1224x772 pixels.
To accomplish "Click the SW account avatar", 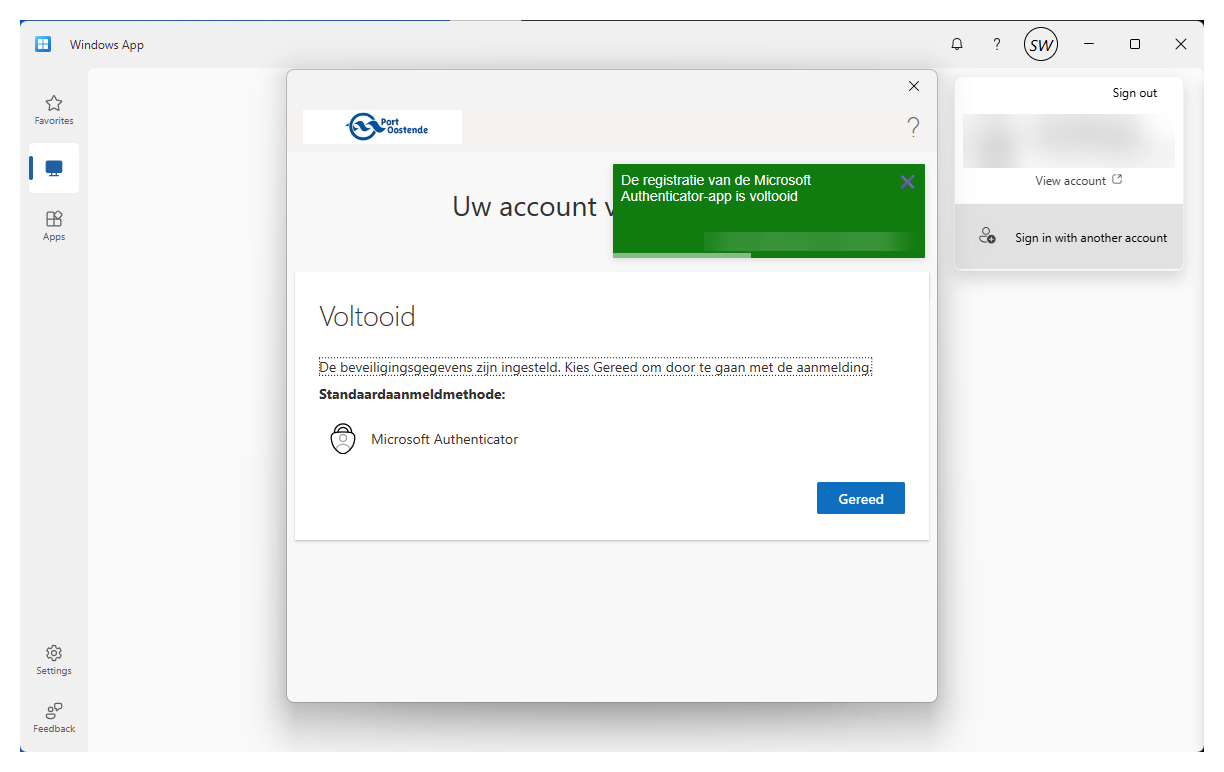I will coord(1041,44).
